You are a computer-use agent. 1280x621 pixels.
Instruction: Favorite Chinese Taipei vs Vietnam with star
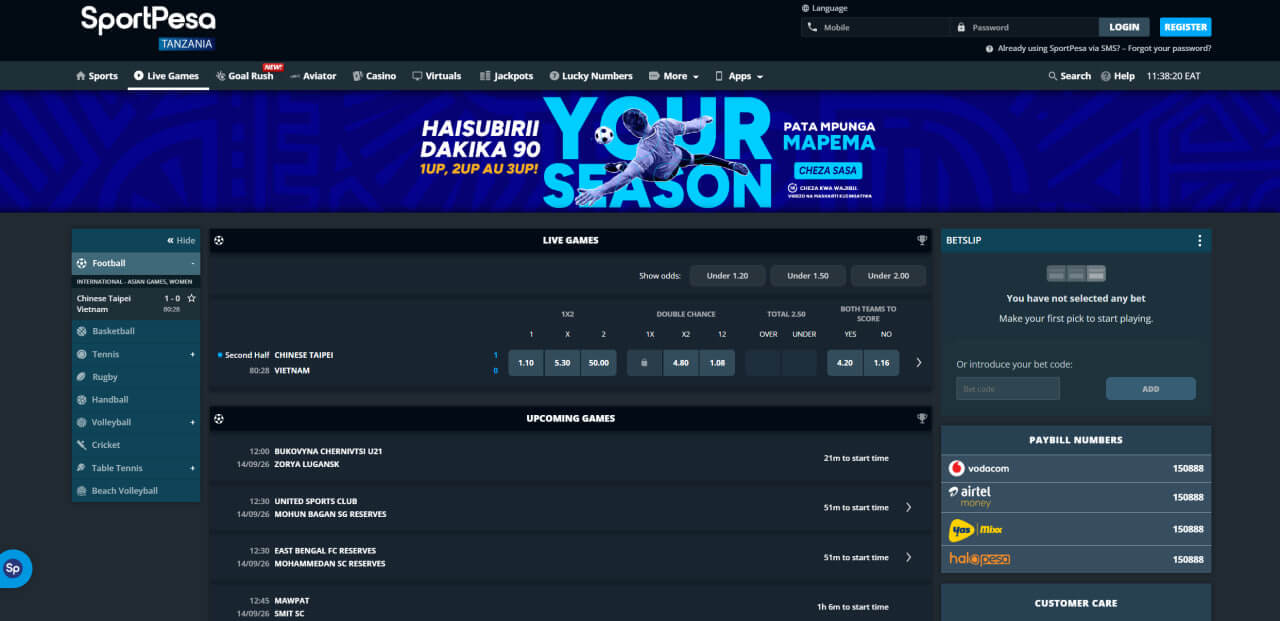(191, 298)
